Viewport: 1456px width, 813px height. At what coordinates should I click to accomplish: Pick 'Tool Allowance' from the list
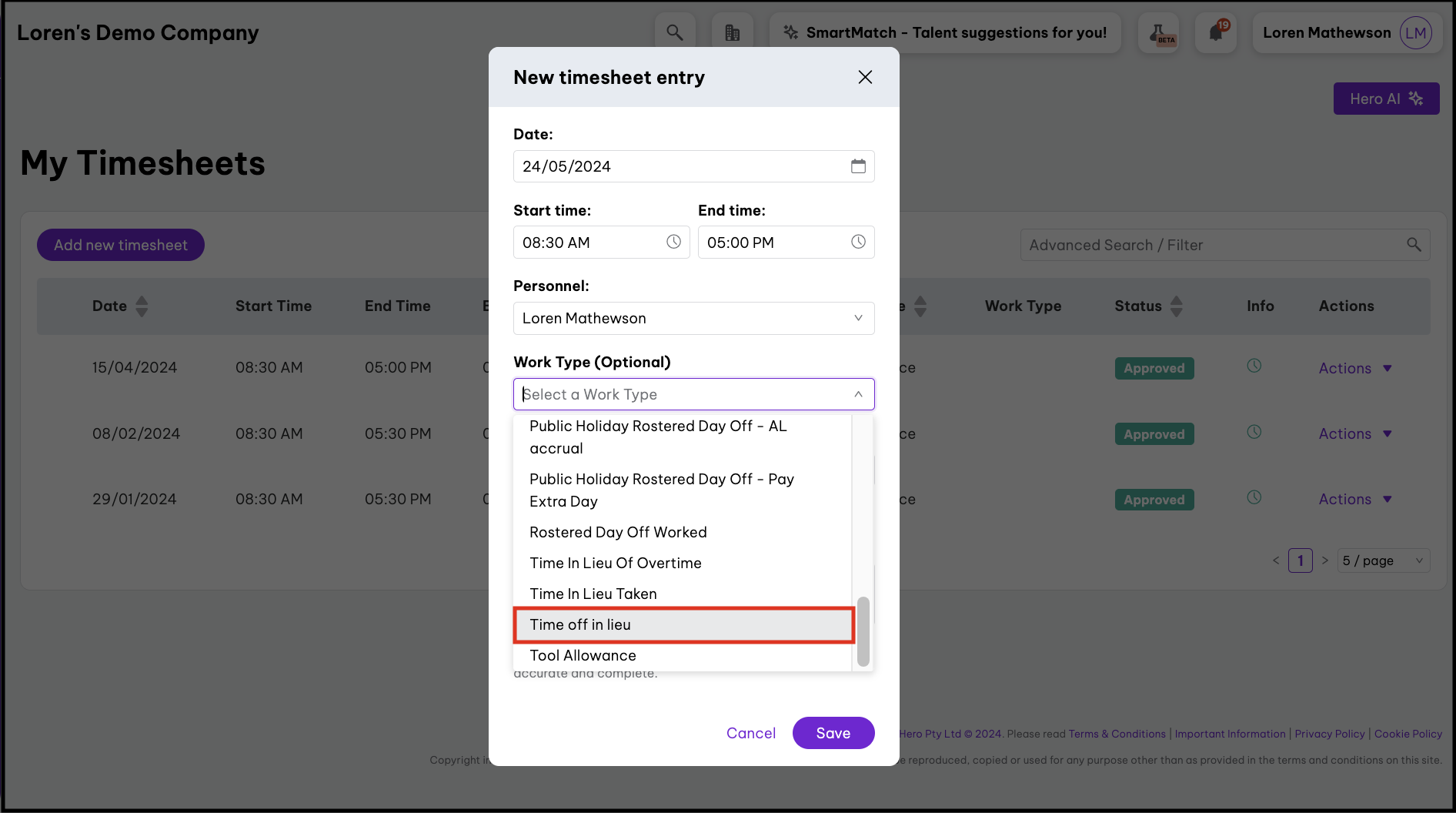pos(583,655)
